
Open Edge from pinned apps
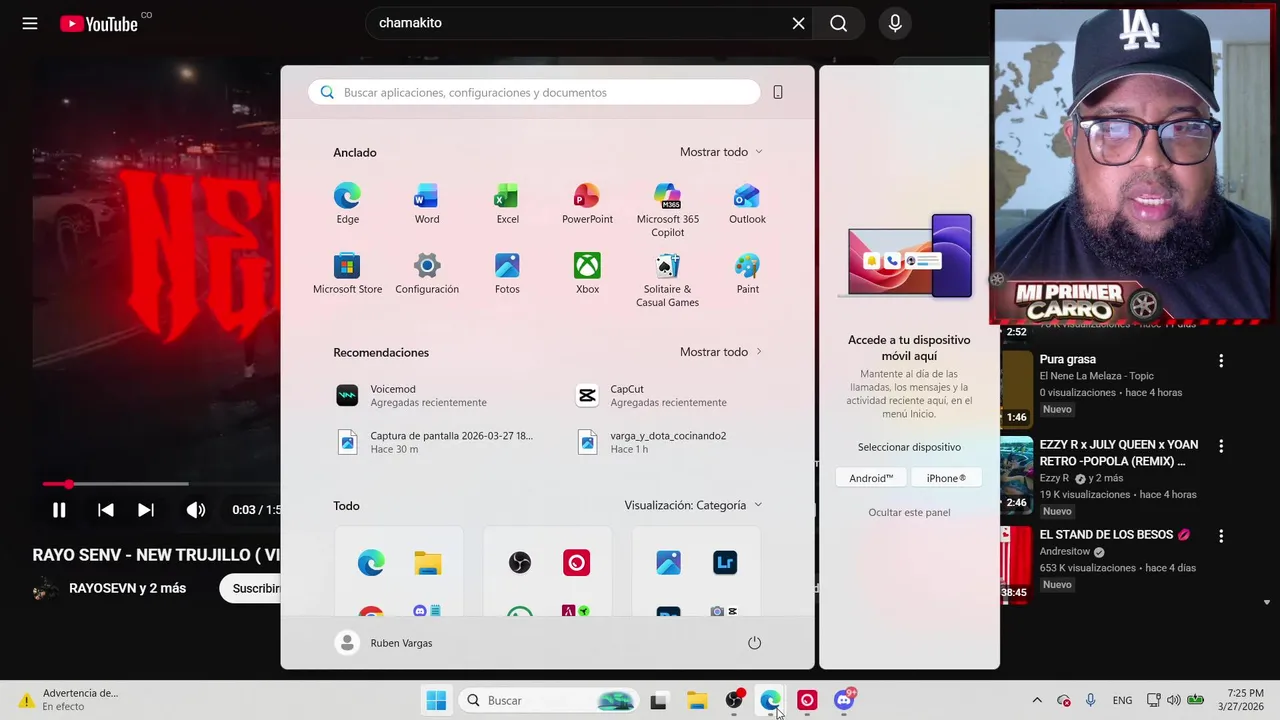click(x=347, y=204)
